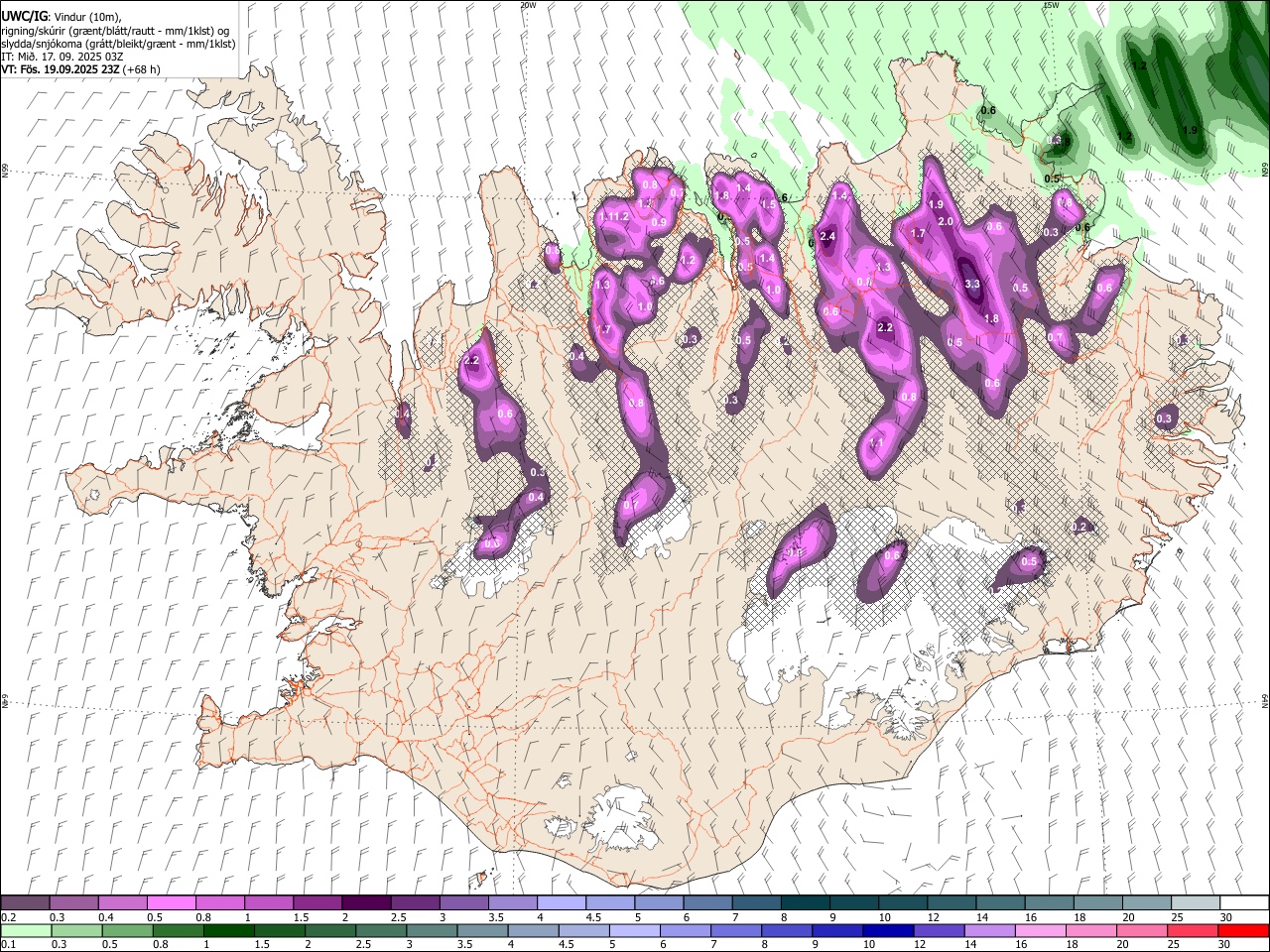Click the 'rigning/skúrir' legend description line

pos(116,31)
